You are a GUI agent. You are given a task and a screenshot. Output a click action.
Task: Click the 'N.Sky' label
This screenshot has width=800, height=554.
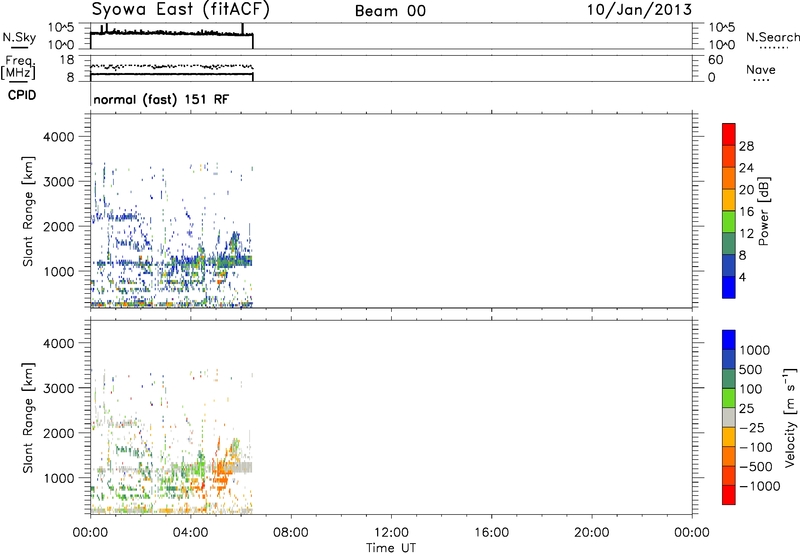(19, 37)
